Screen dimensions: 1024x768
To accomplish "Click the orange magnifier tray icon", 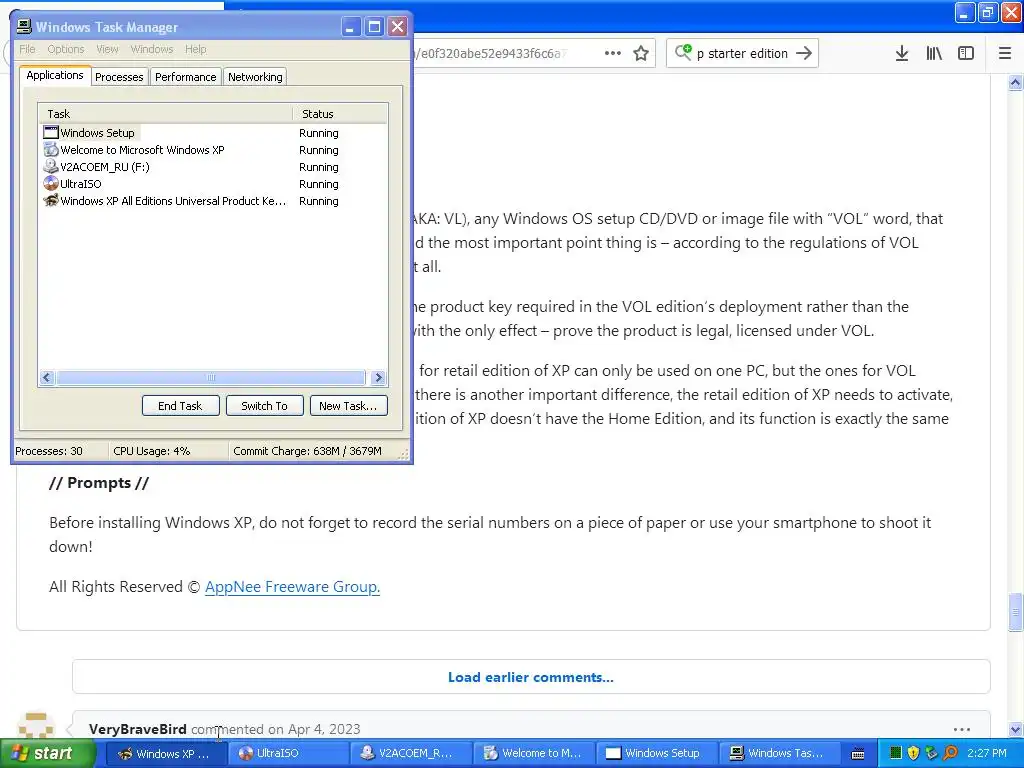I will [x=950, y=753].
